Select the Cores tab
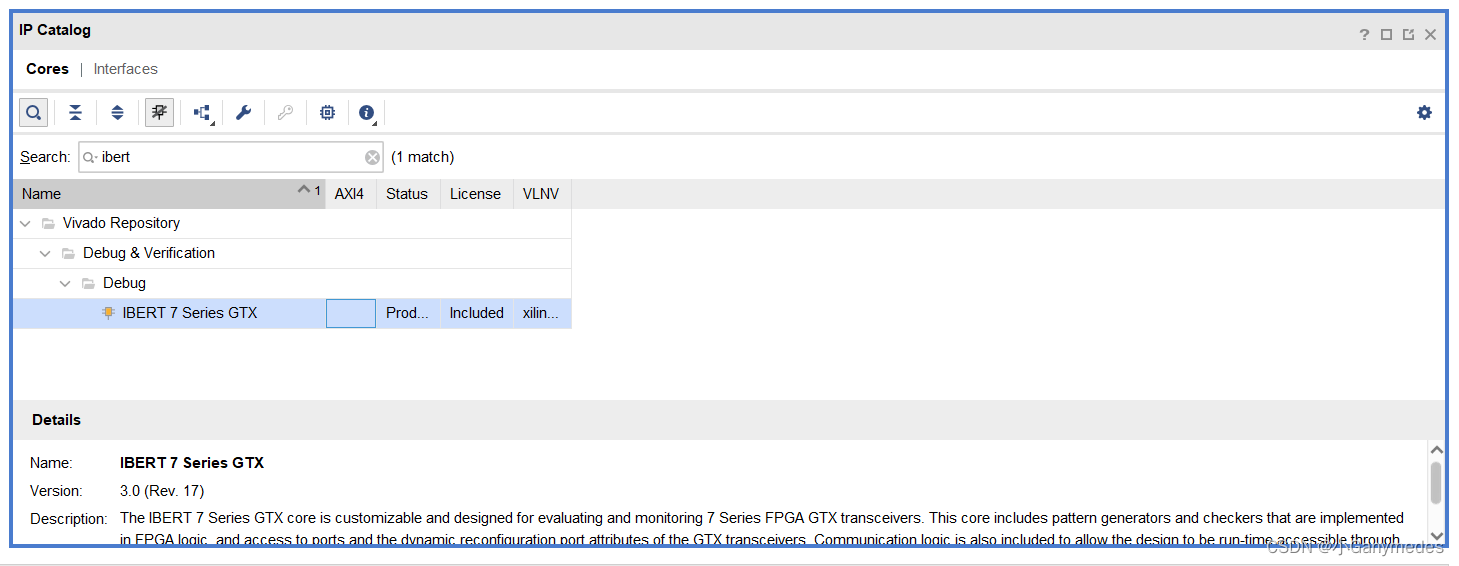The height and width of the screenshot is (566, 1459). [47, 69]
